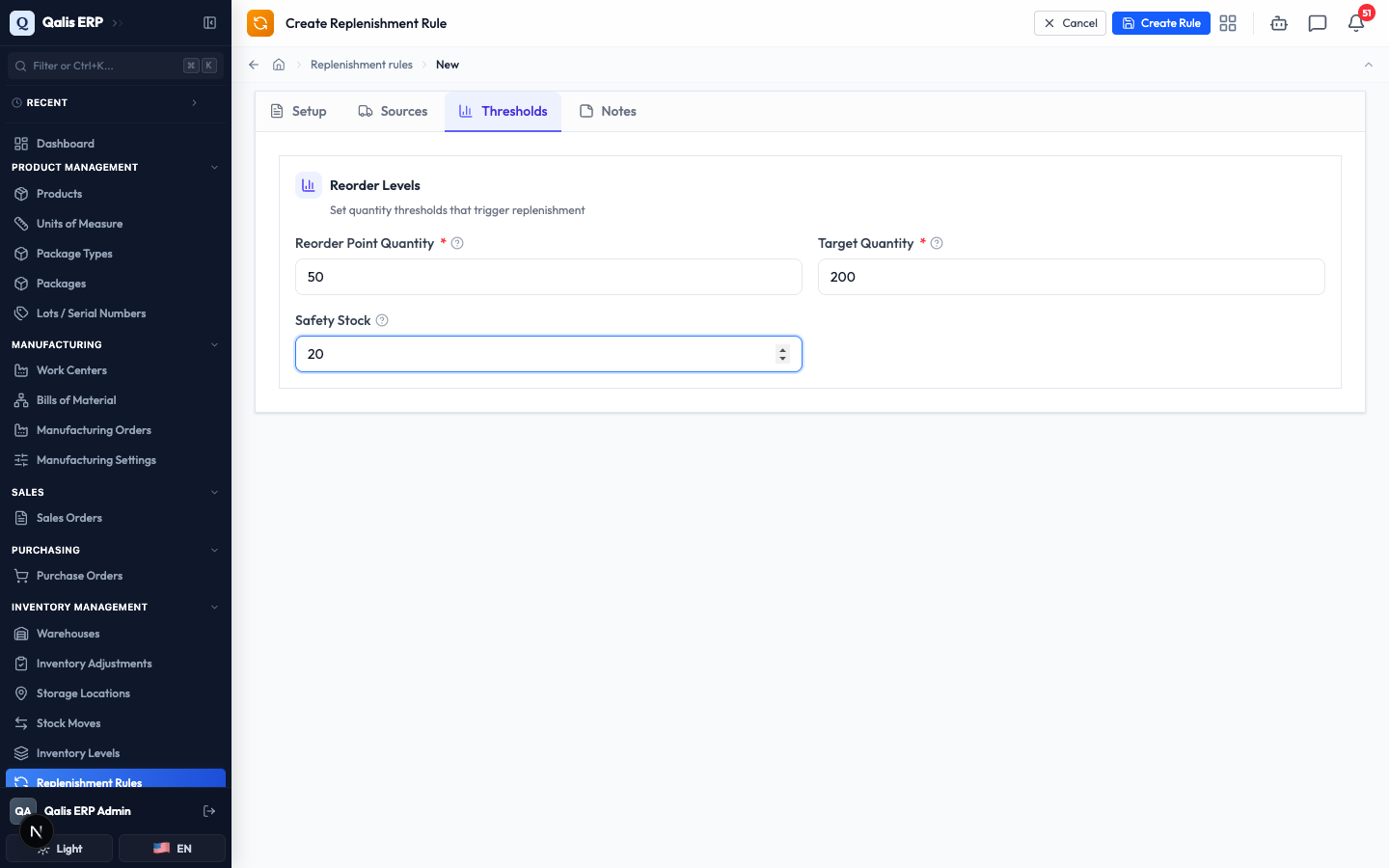Image resolution: width=1389 pixels, height=868 pixels.
Task: Go to home via breadcrumb icon
Action: pyautogui.click(x=279, y=65)
